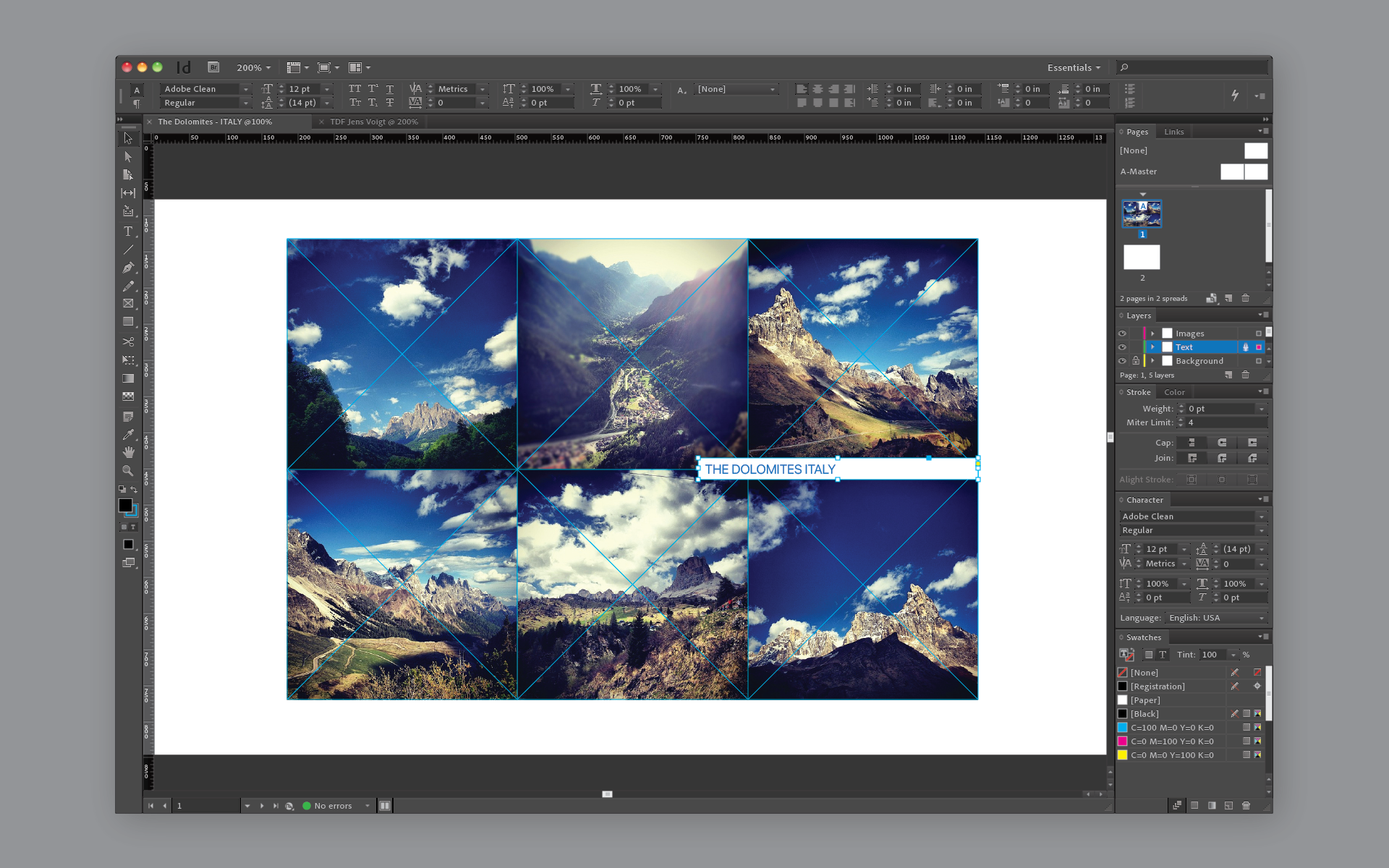Hide the Images layer
The image size is (1389, 868).
(x=1122, y=333)
